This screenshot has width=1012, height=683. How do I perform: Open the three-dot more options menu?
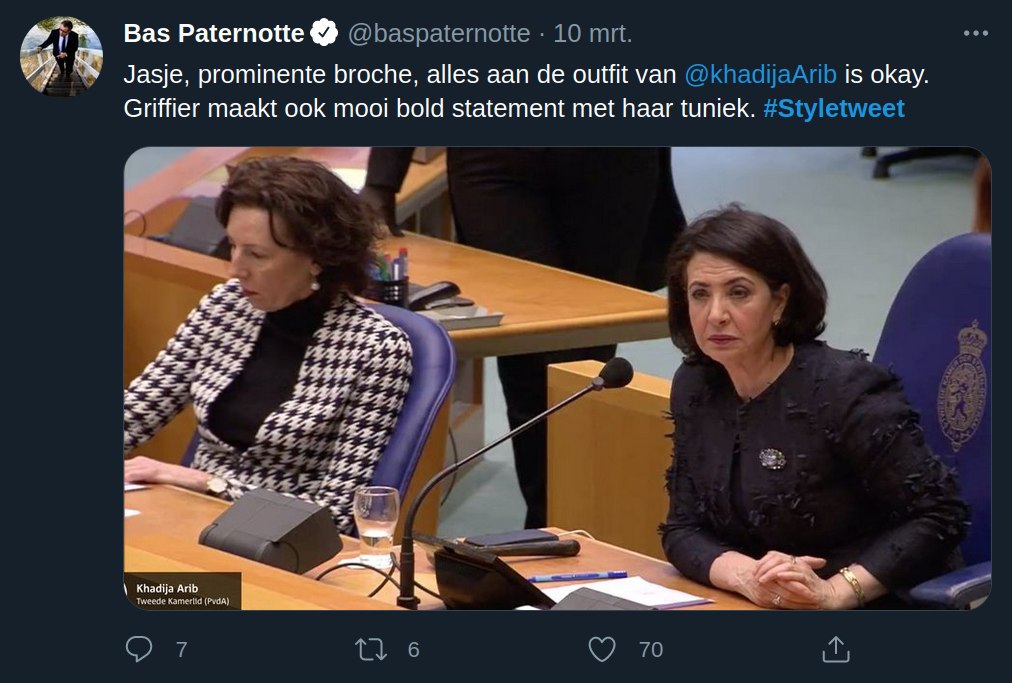(975, 34)
